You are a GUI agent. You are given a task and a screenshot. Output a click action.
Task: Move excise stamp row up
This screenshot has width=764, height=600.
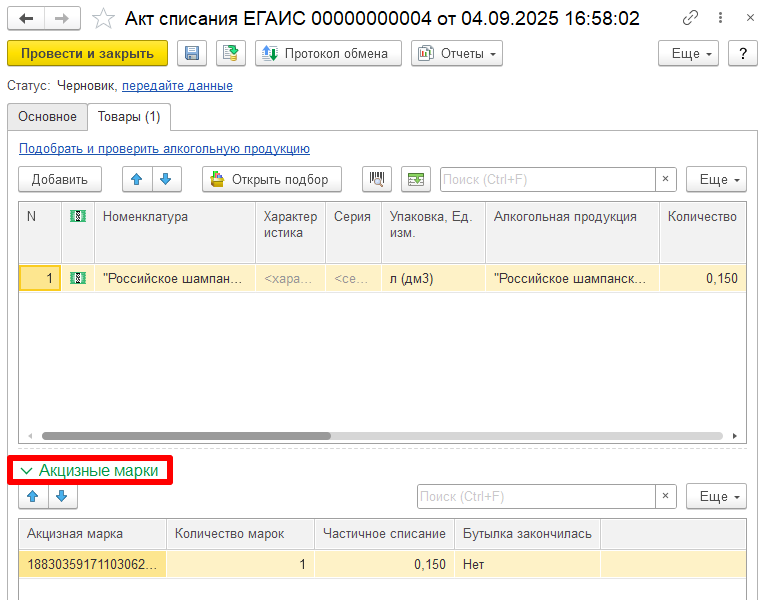[x=33, y=496]
